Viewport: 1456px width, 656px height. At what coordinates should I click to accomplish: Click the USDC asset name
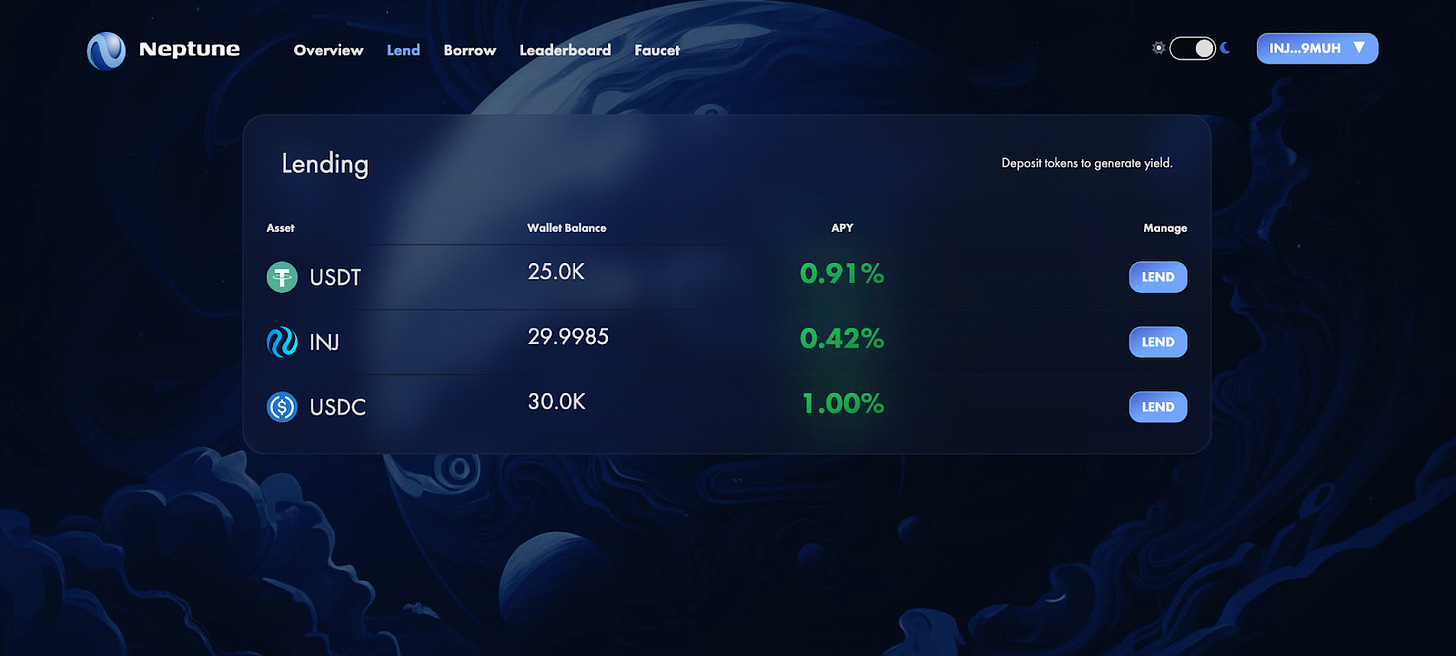point(338,408)
